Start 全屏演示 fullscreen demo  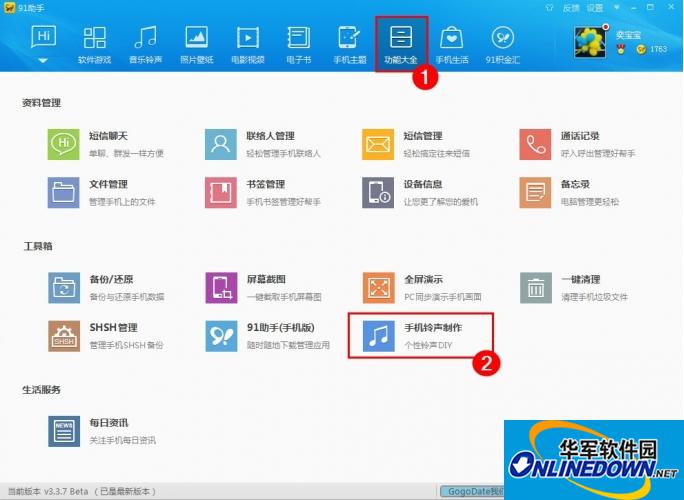tap(378, 288)
